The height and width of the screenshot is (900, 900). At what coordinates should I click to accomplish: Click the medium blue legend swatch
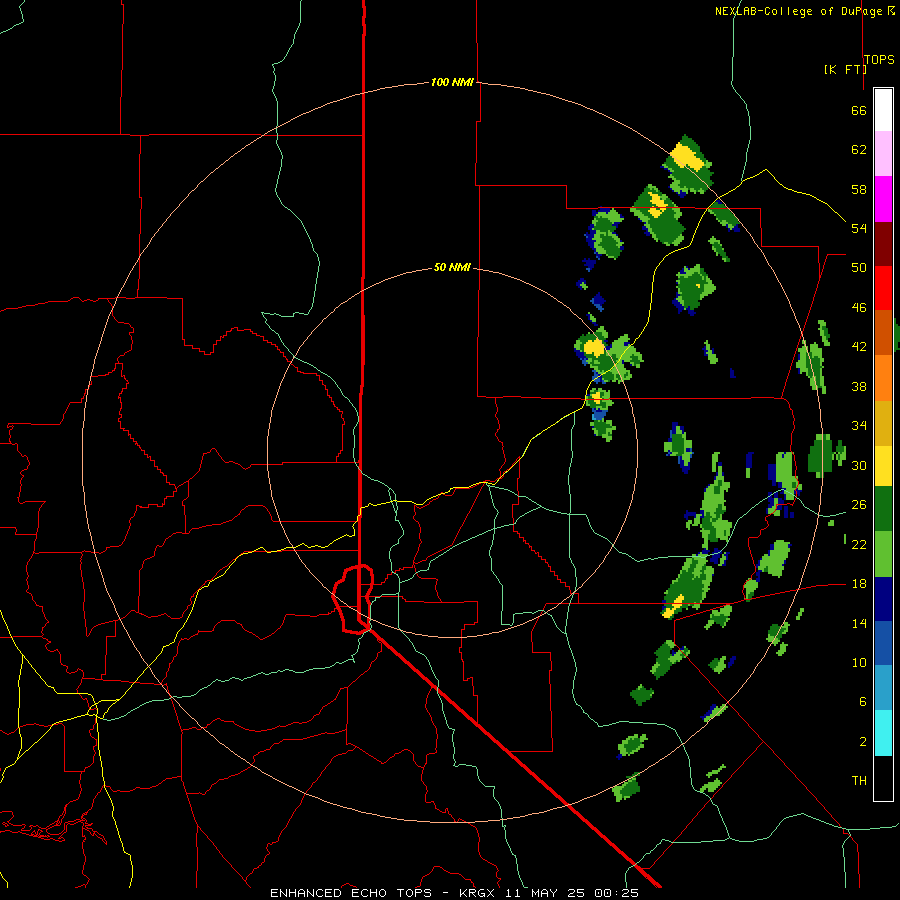point(883,644)
